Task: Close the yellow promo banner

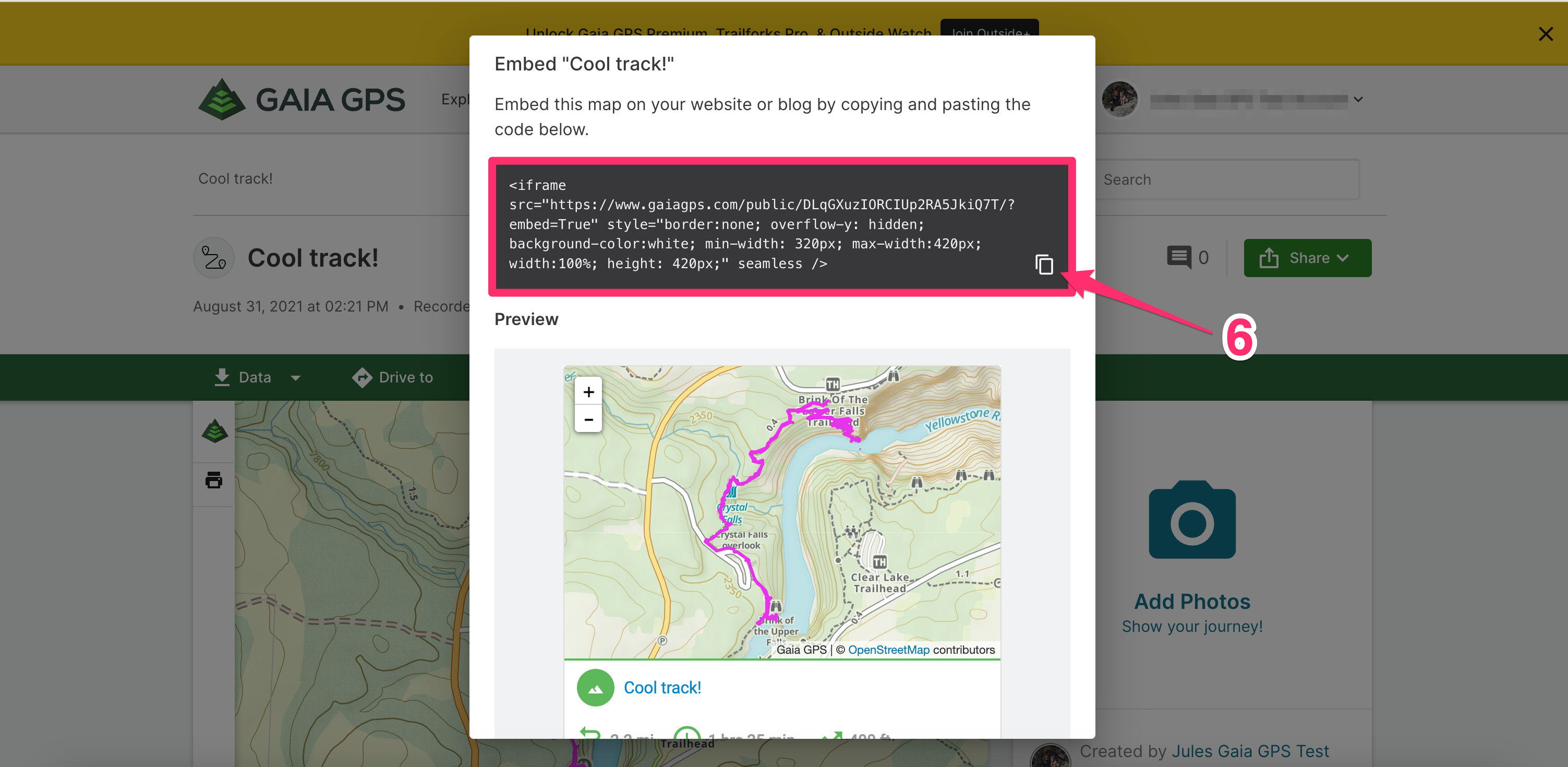Action: (1545, 34)
